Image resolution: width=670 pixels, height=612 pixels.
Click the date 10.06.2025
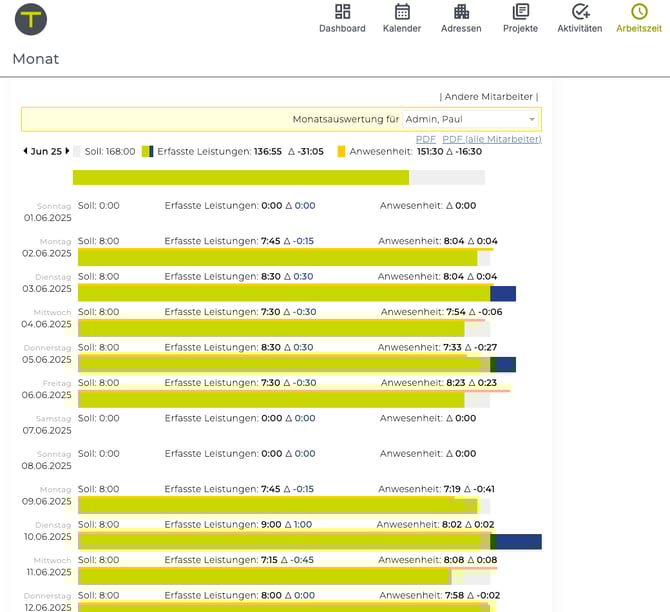tap(47, 537)
